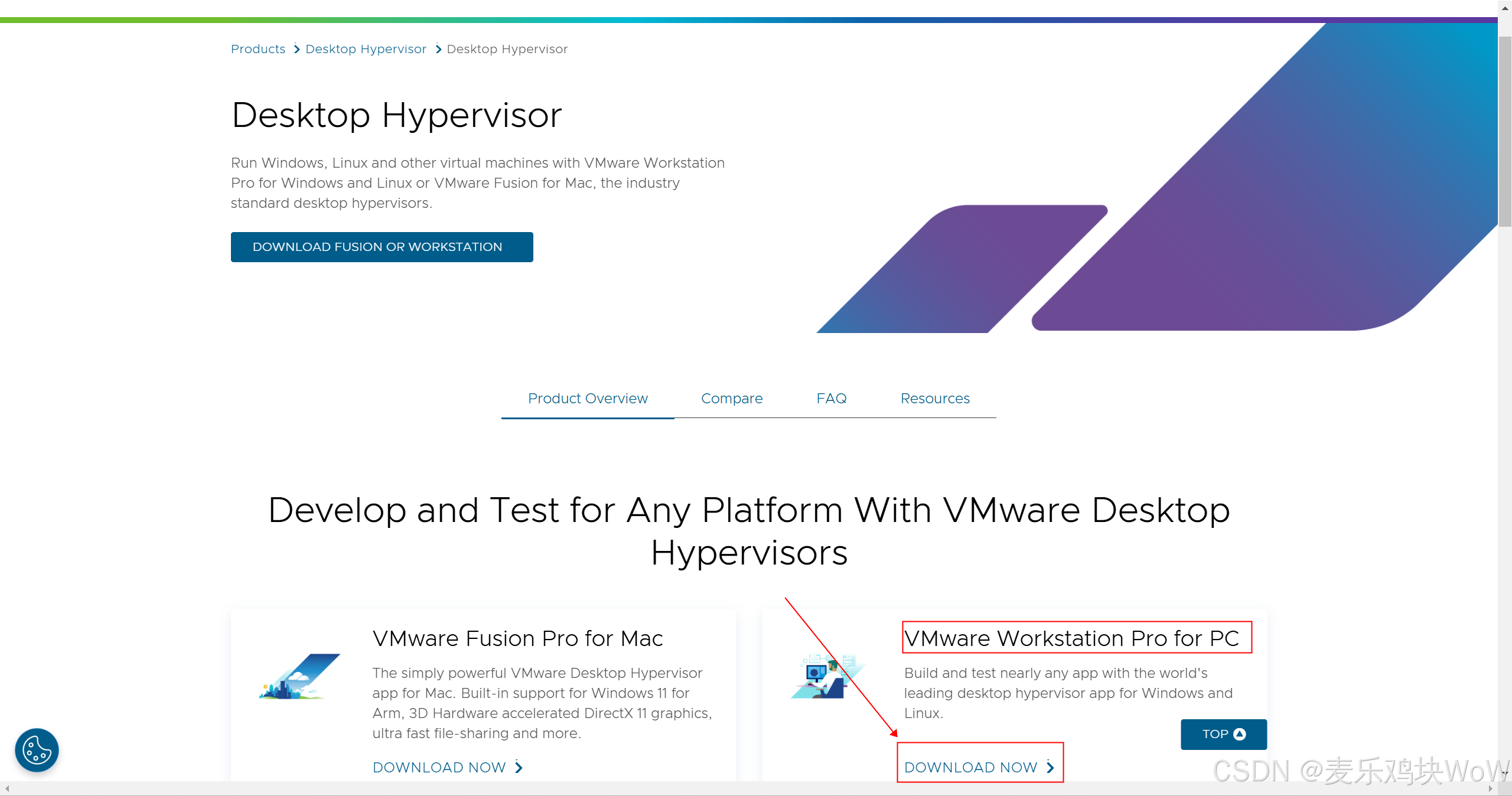Screen dimensions: 1512x796
Task: Select the Product Overview tab
Action: click(588, 399)
